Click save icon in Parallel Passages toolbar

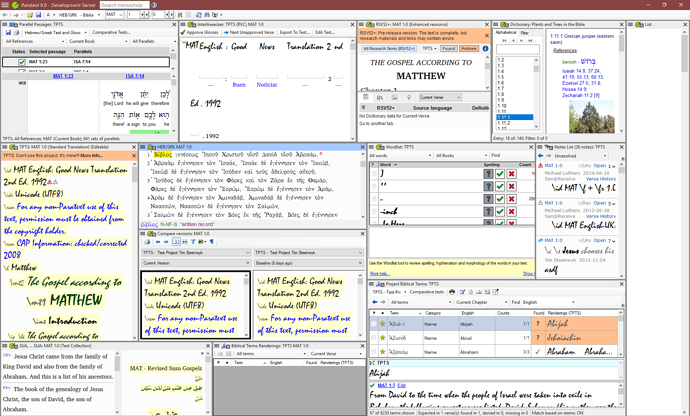tap(8, 33)
